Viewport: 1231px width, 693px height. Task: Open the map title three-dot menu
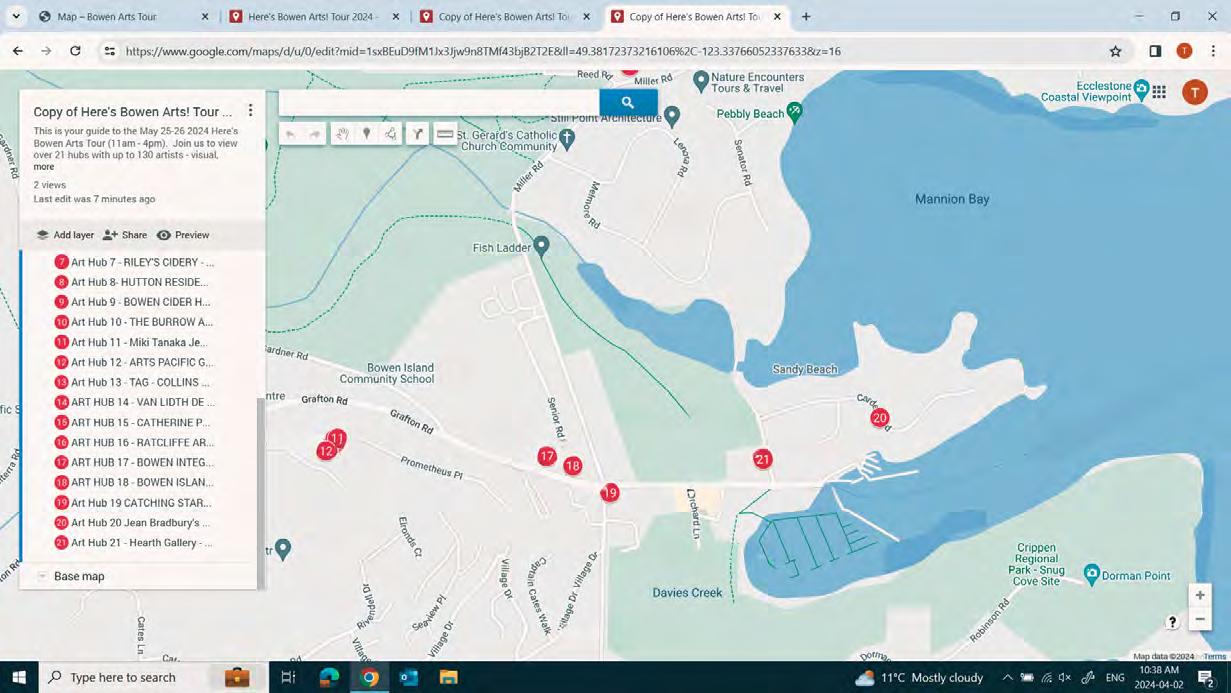(x=250, y=111)
